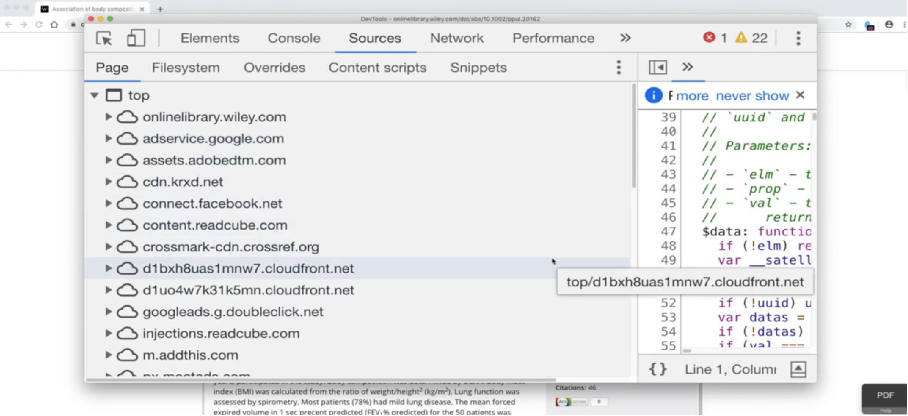Expand d1bxh8uas1mnw7.cloudfront.net node
Viewport: 908px width, 416px height.
(108, 268)
